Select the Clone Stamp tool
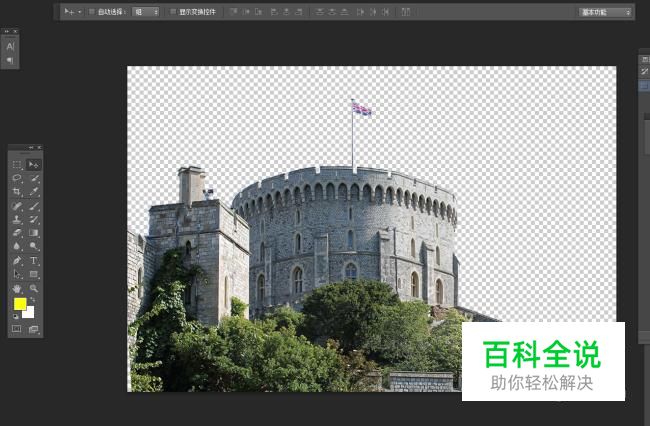The image size is (650, 426). click(x=17, y=219)
